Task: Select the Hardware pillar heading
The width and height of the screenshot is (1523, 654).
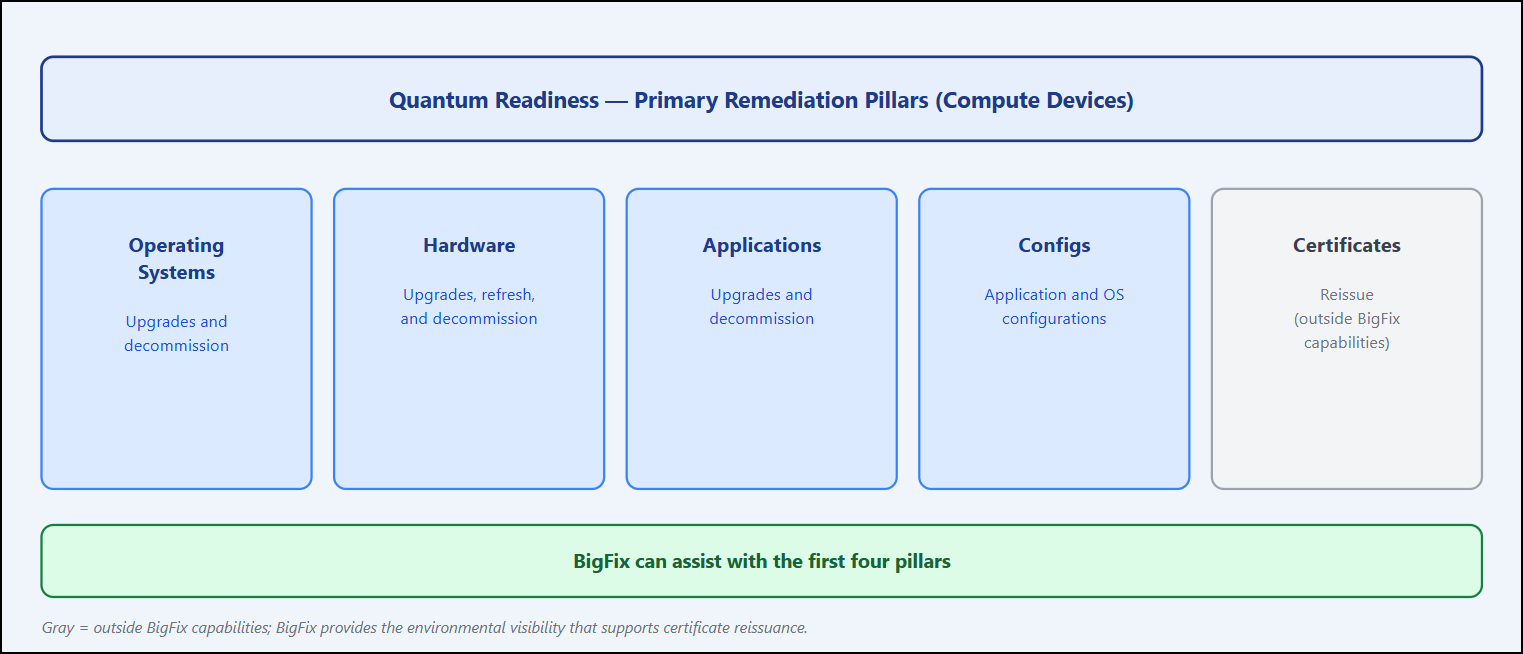Action: 469,246
